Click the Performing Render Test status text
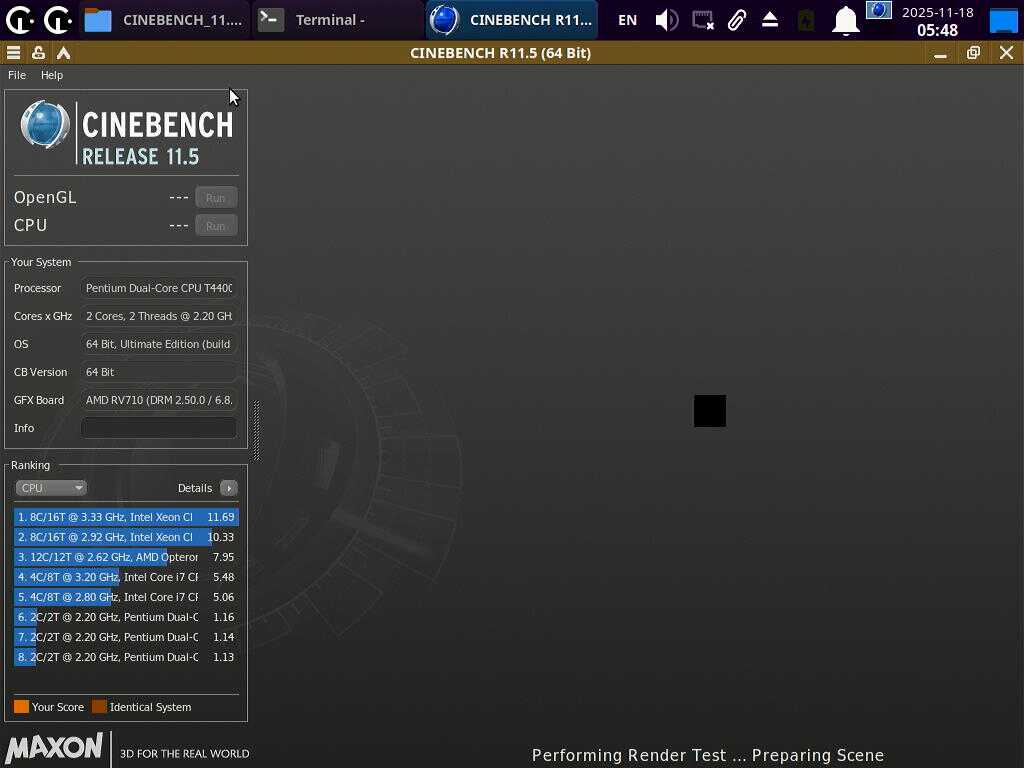 coord(708,755)
